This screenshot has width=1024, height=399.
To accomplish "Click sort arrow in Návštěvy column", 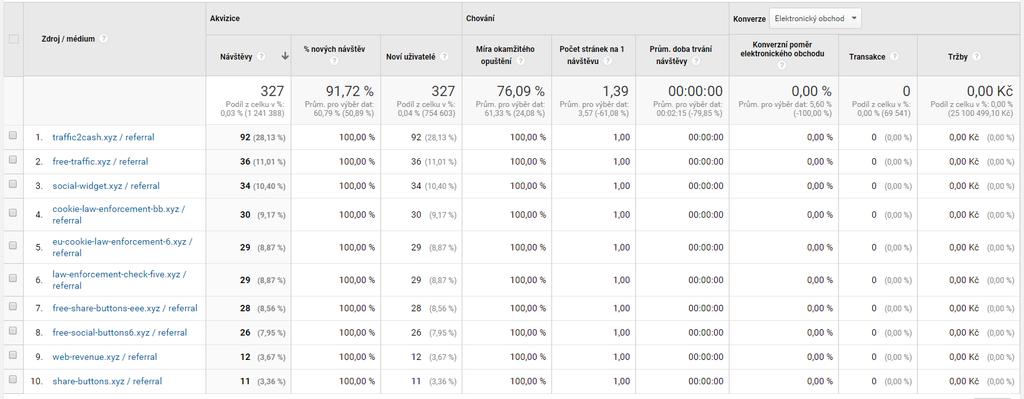I will coord(285,57).
